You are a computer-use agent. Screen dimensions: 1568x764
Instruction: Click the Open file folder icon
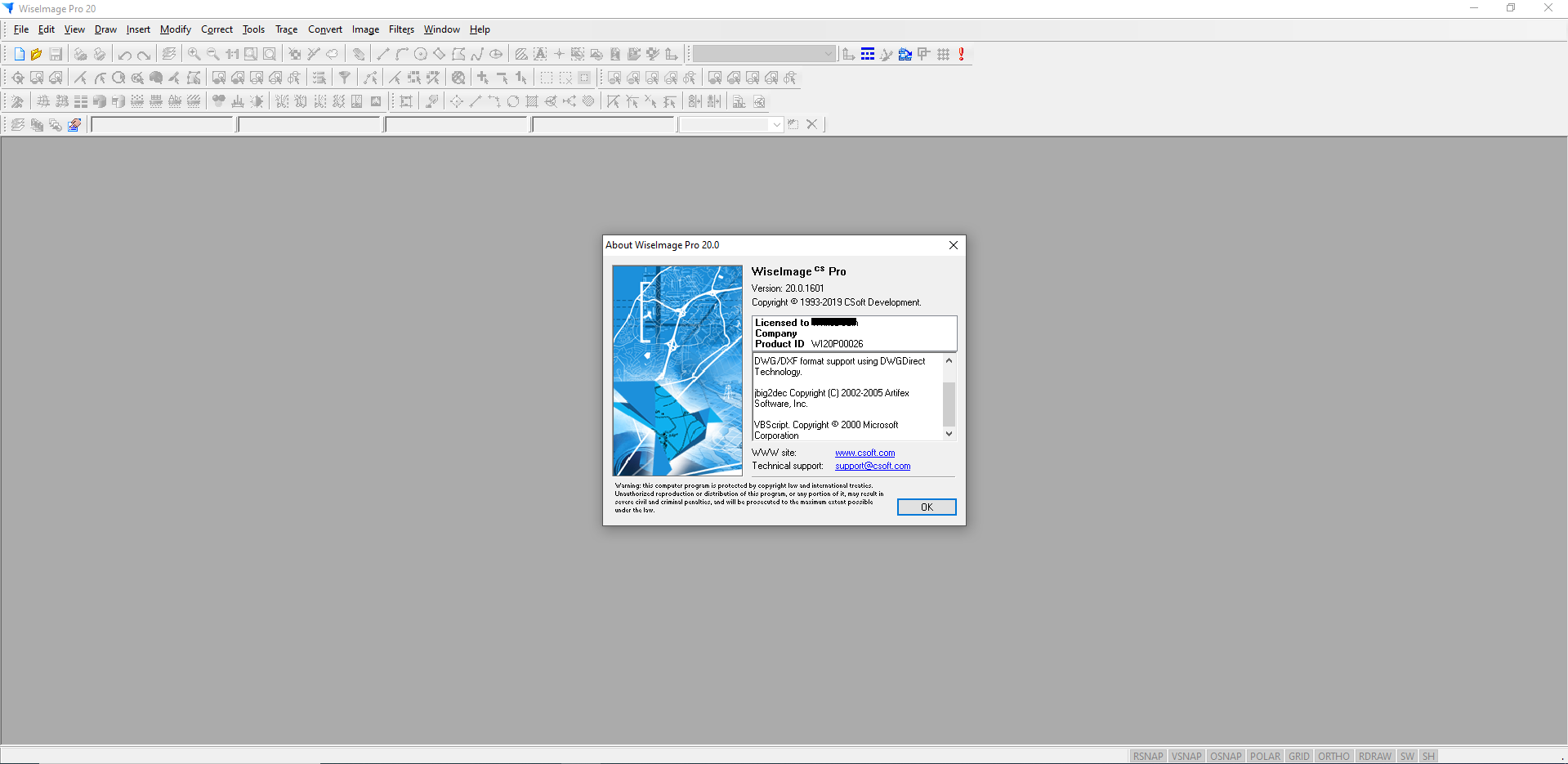tap(37, 54)
